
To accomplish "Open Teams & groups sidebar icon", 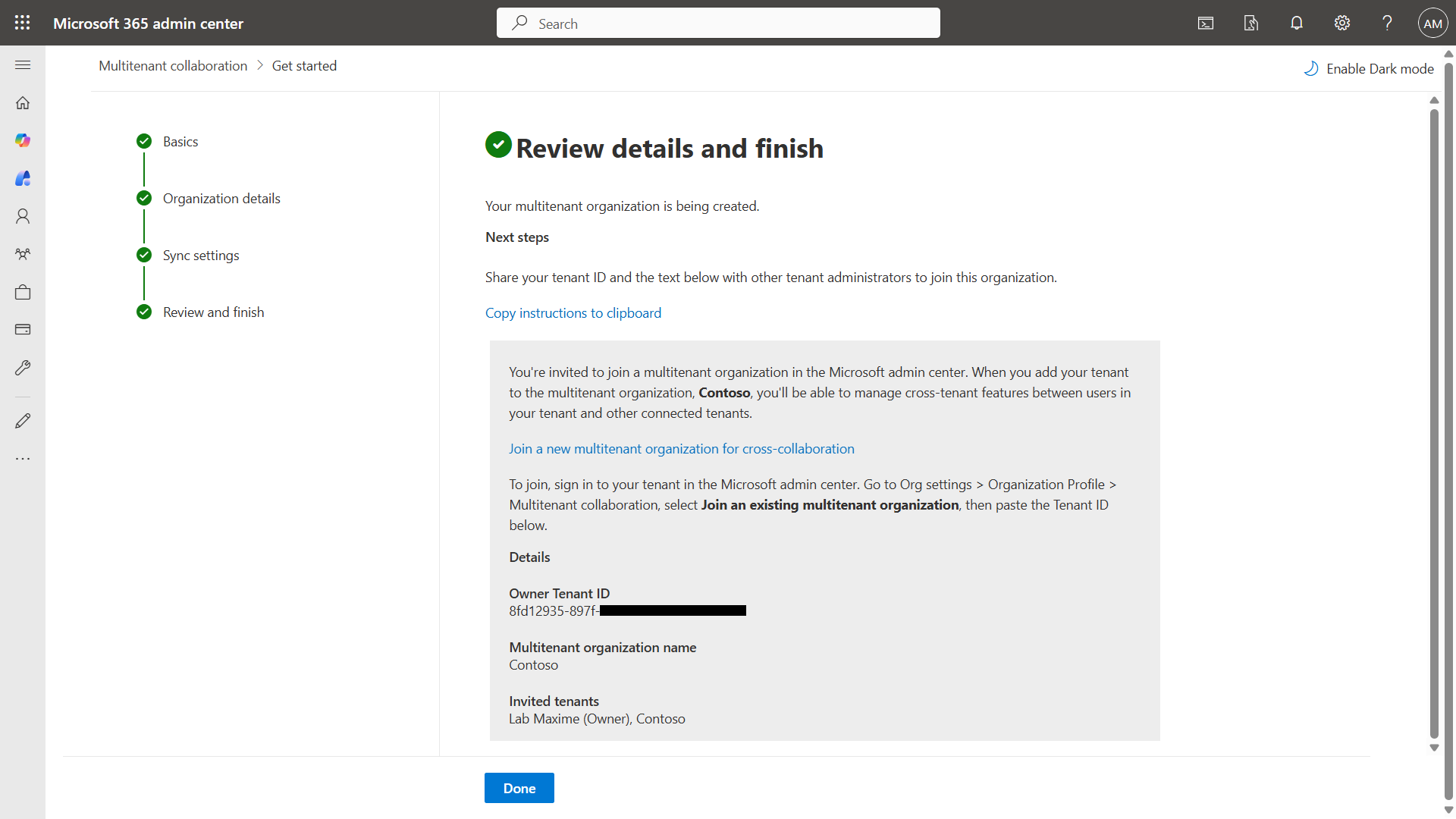I will pos(23,254).
